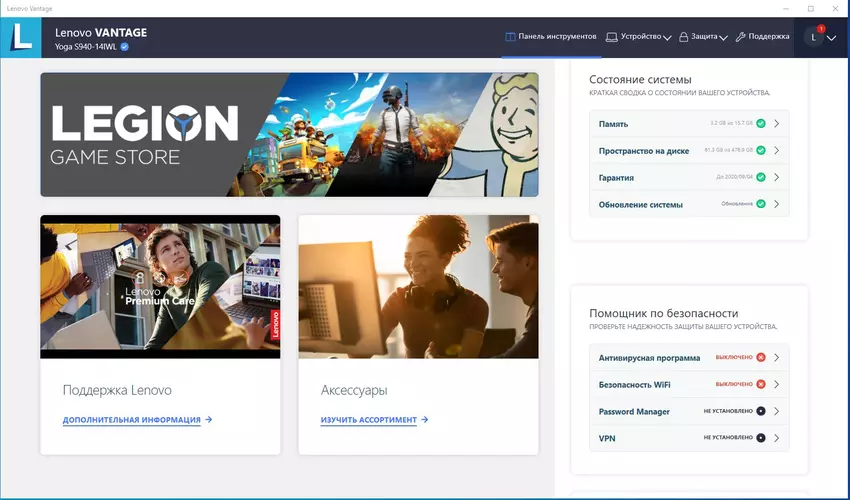This screenshot has width=850, height=500.
Task: Click the black status icon for VPN
Action: (761, 438)
